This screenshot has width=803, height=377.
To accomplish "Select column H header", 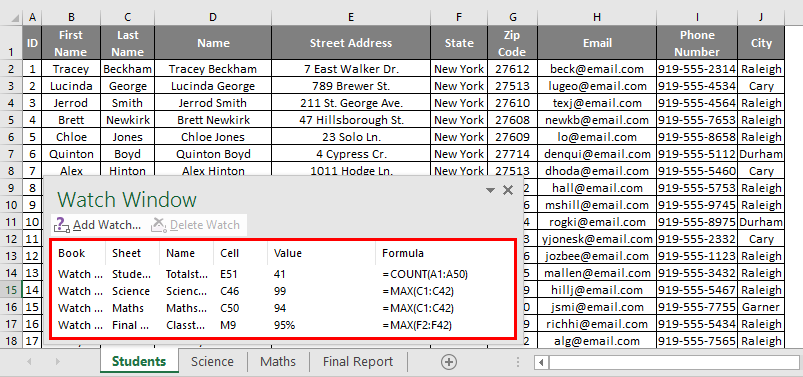I will (597, 17).
